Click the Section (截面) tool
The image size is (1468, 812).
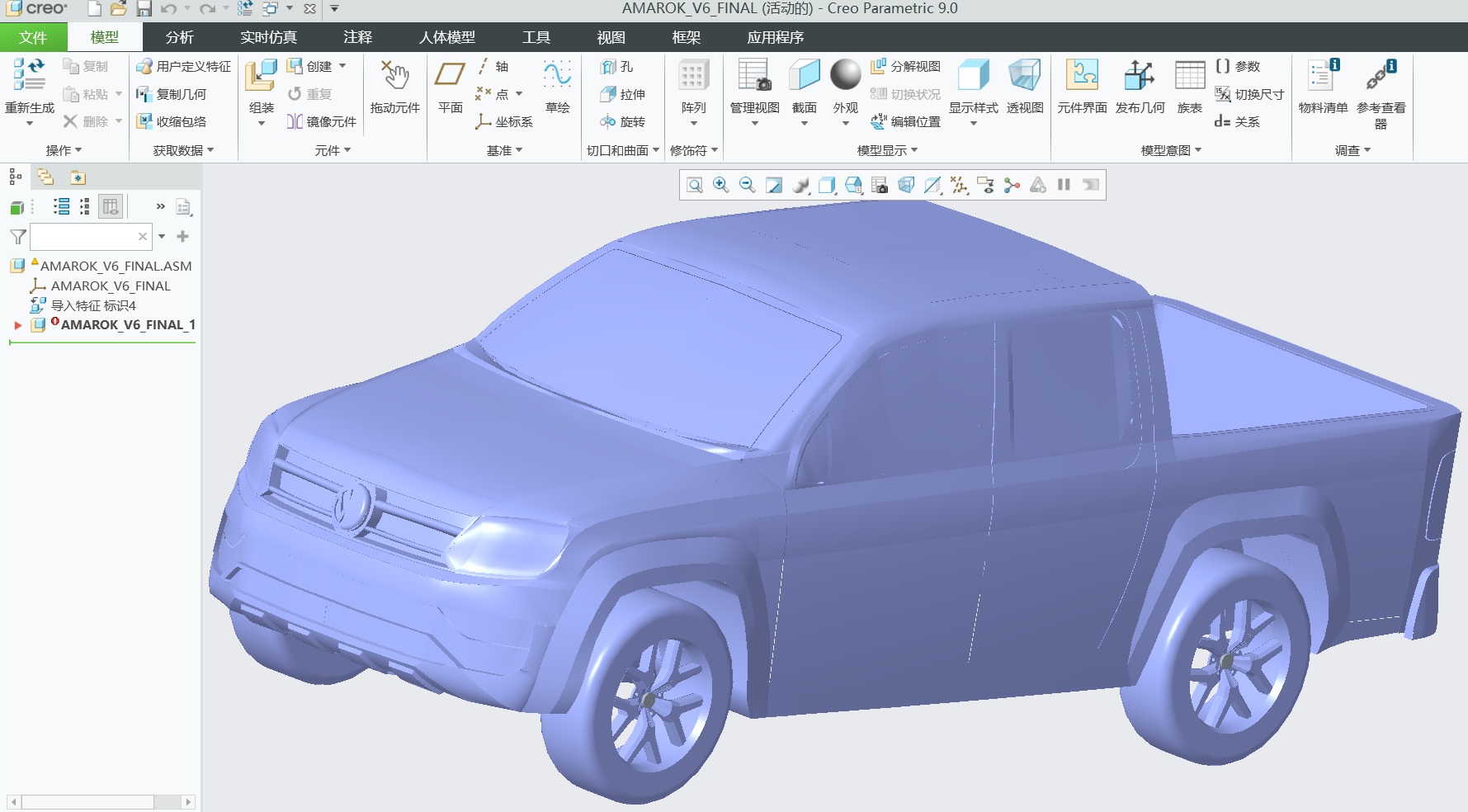click(805, 87)
